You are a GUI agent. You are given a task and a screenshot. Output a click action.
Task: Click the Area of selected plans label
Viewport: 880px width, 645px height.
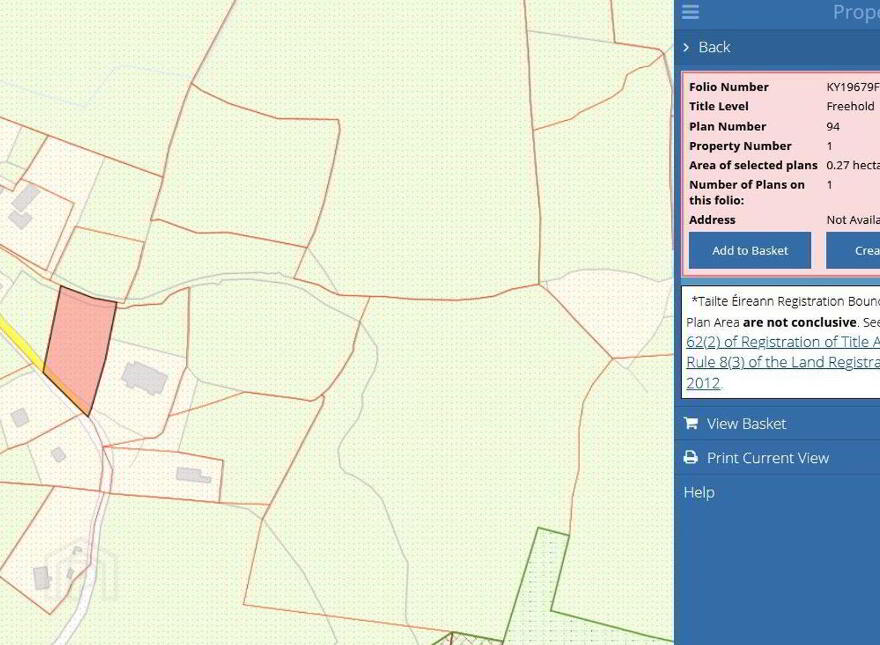pyautogui.click(x=753, y=165)
